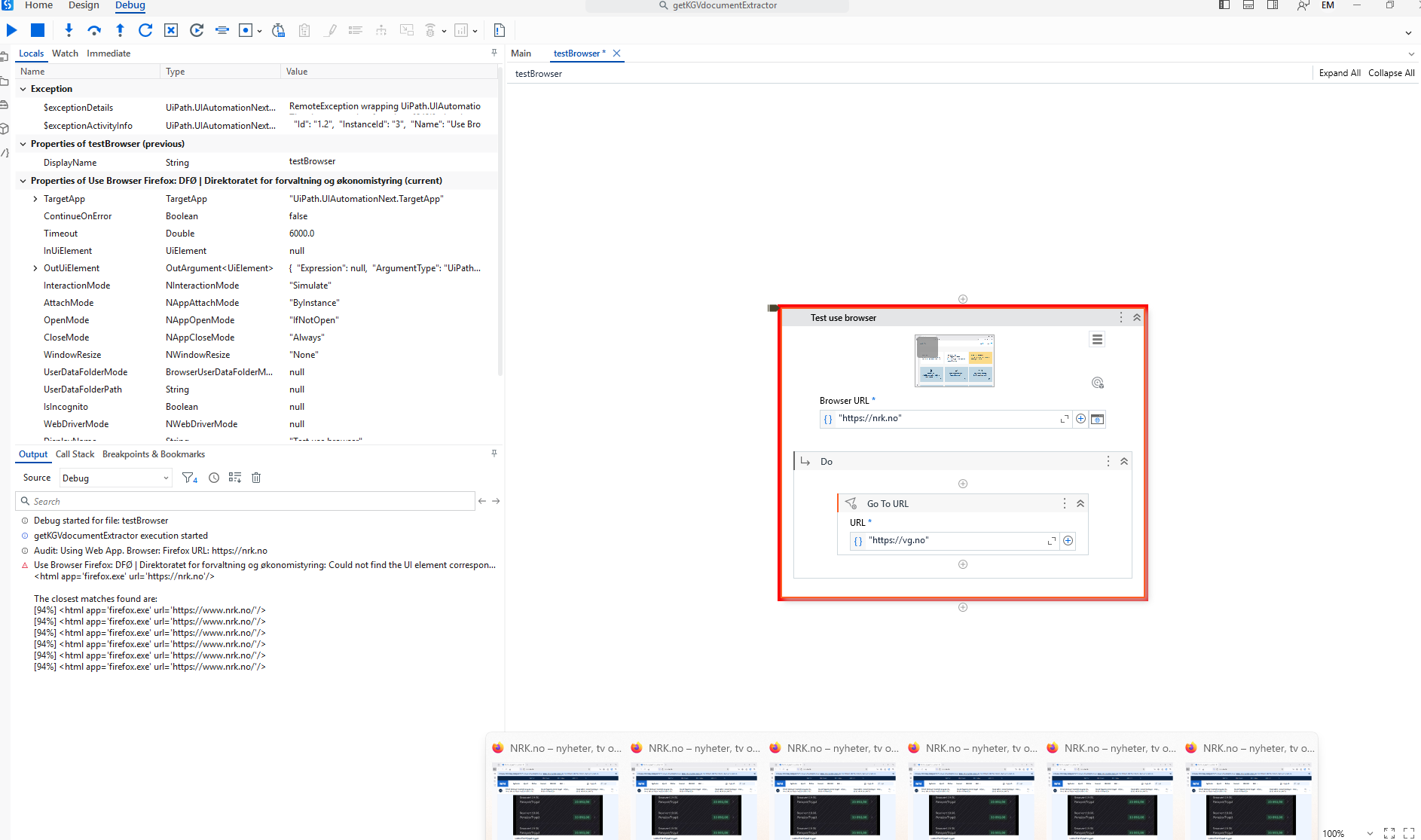The image size is (1421, 840).
Task: Toggle the Execution Trail option
Action: 304,30
